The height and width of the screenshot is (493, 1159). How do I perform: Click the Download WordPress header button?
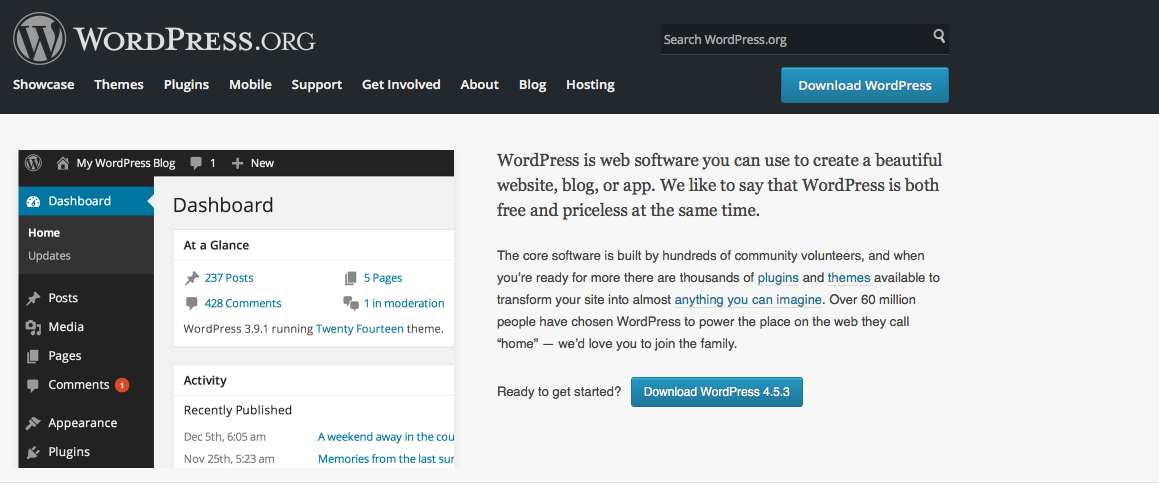tap(865, 85)
